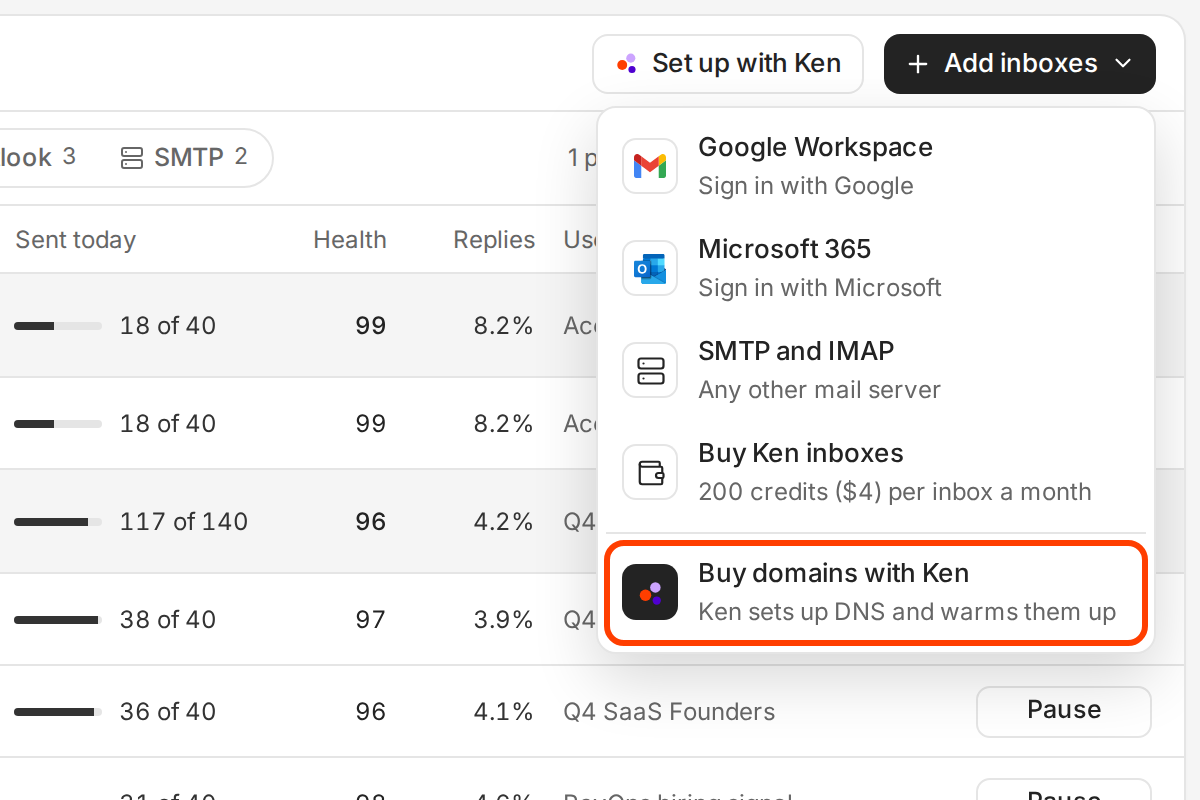The image size is (1200, 800).
Task: Choose Google Workspace from the menu
Action: [876, 165]
